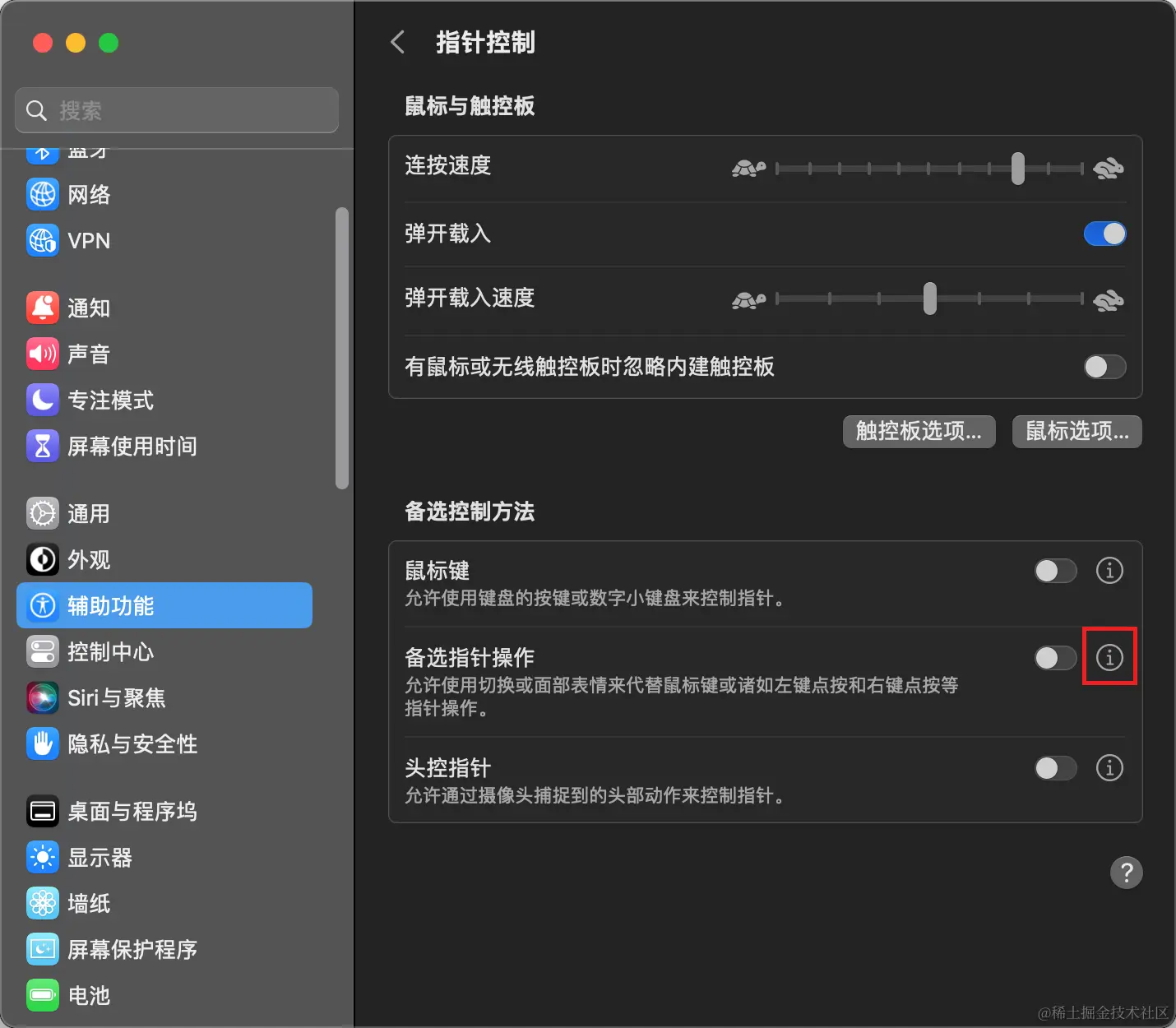Screen dimensions: 1176x1028
Task: Click the 辅助功能 accessibility icon
Action: (x=43, y=606)
